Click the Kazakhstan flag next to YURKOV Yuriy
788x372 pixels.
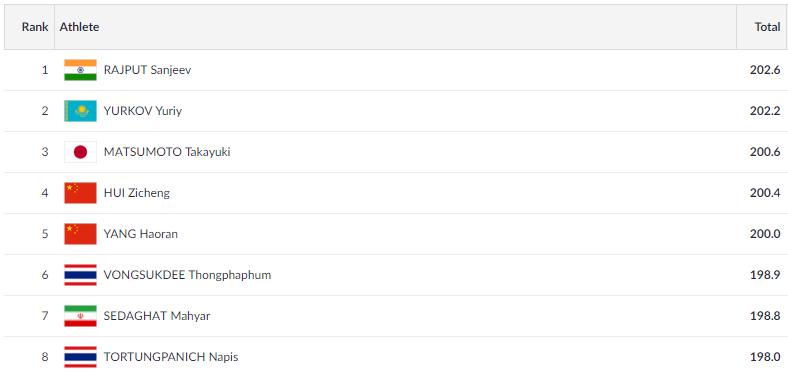tap(80, 111)
